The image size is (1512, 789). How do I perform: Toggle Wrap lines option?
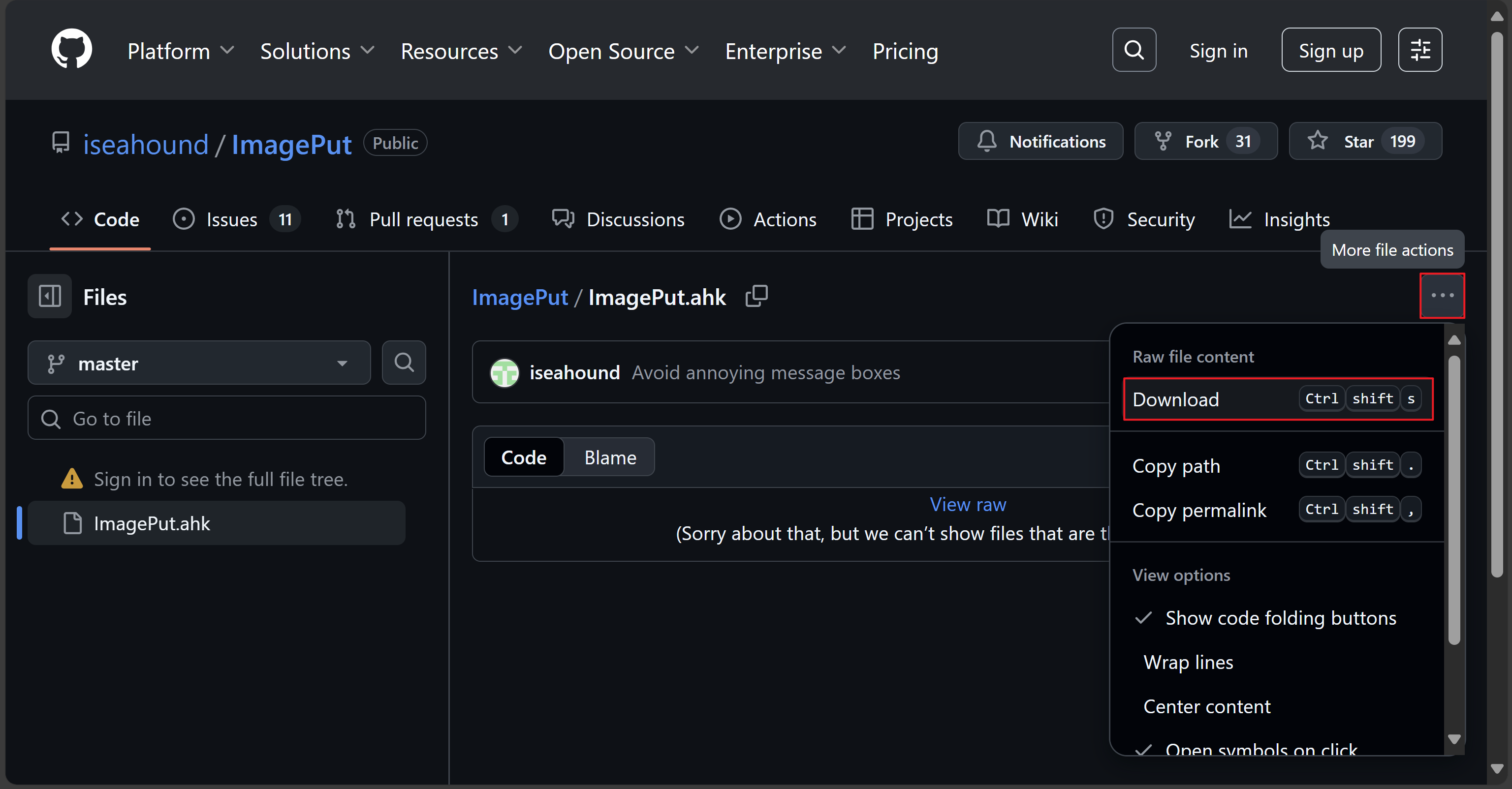pyautogui.click(x=1278, y=662)
